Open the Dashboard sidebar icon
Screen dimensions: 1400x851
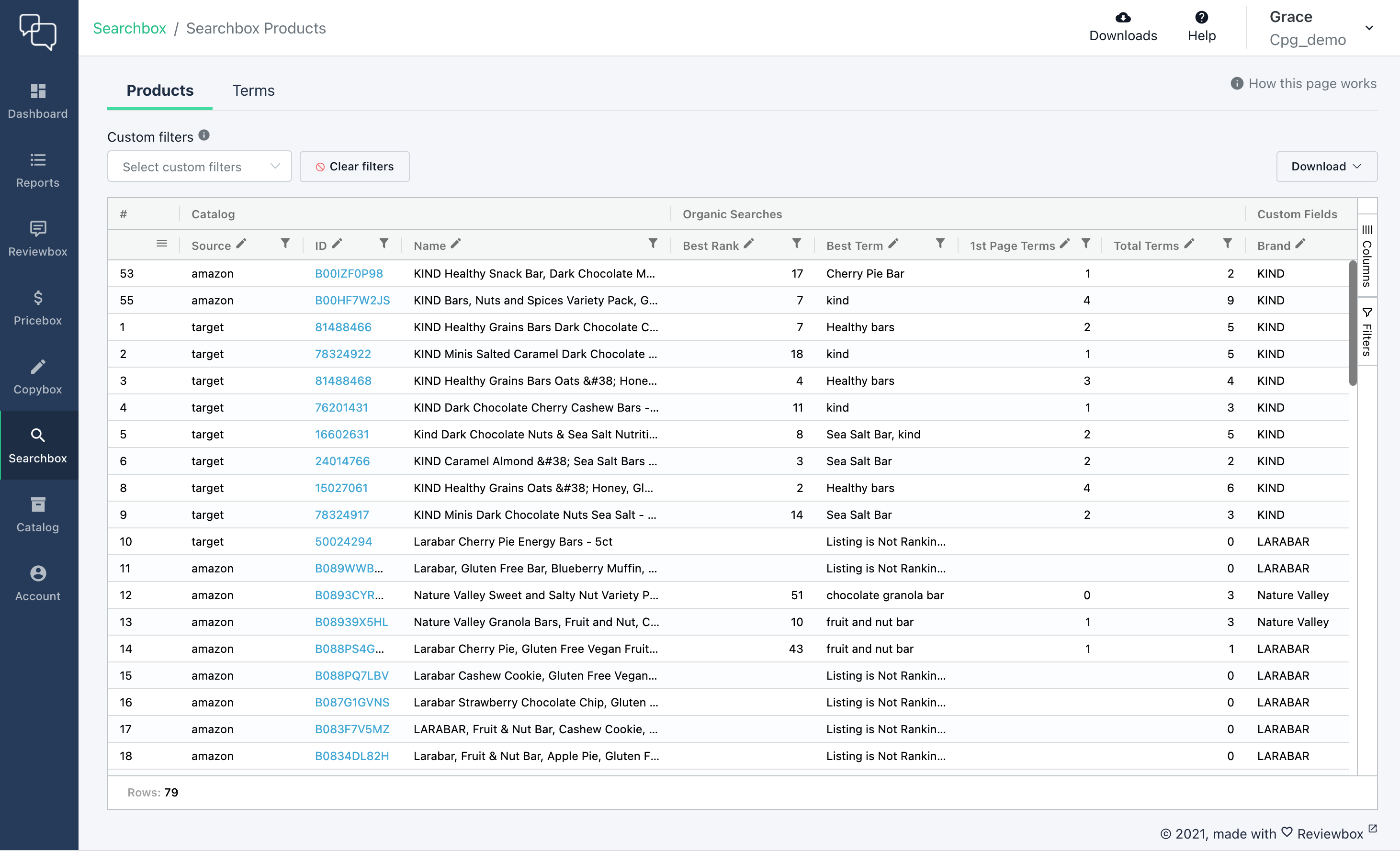37,91
